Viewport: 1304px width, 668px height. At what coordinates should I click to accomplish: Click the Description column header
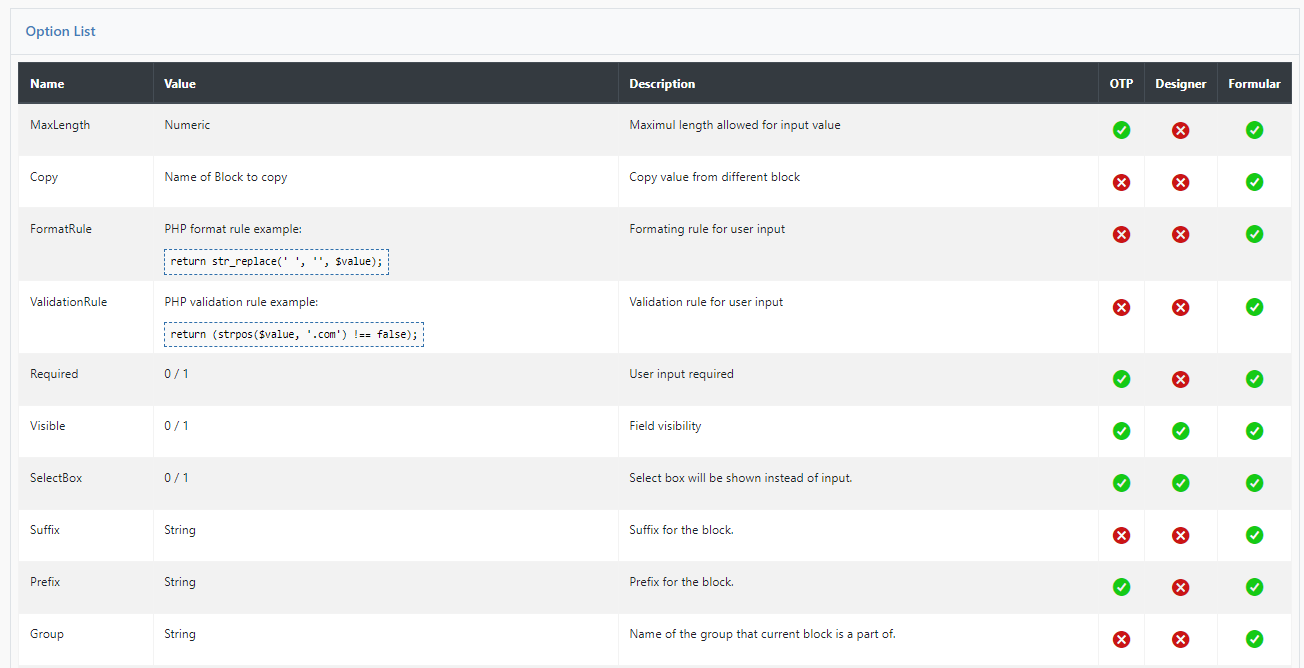pyautogui.click(x=661, y=83)
